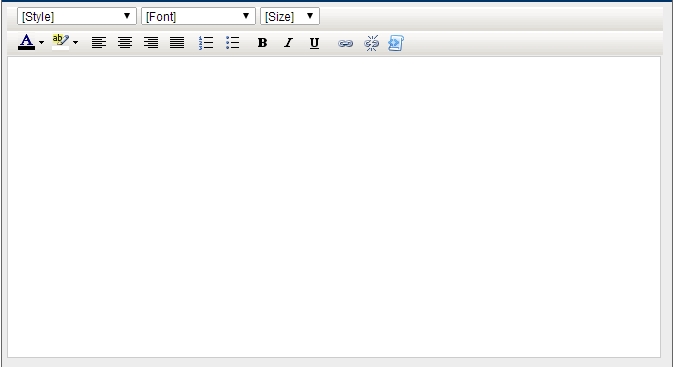Insert a hyperlink with the chain icon
The height and width of the screenshot is (367, 676).
tap(345, 43)
